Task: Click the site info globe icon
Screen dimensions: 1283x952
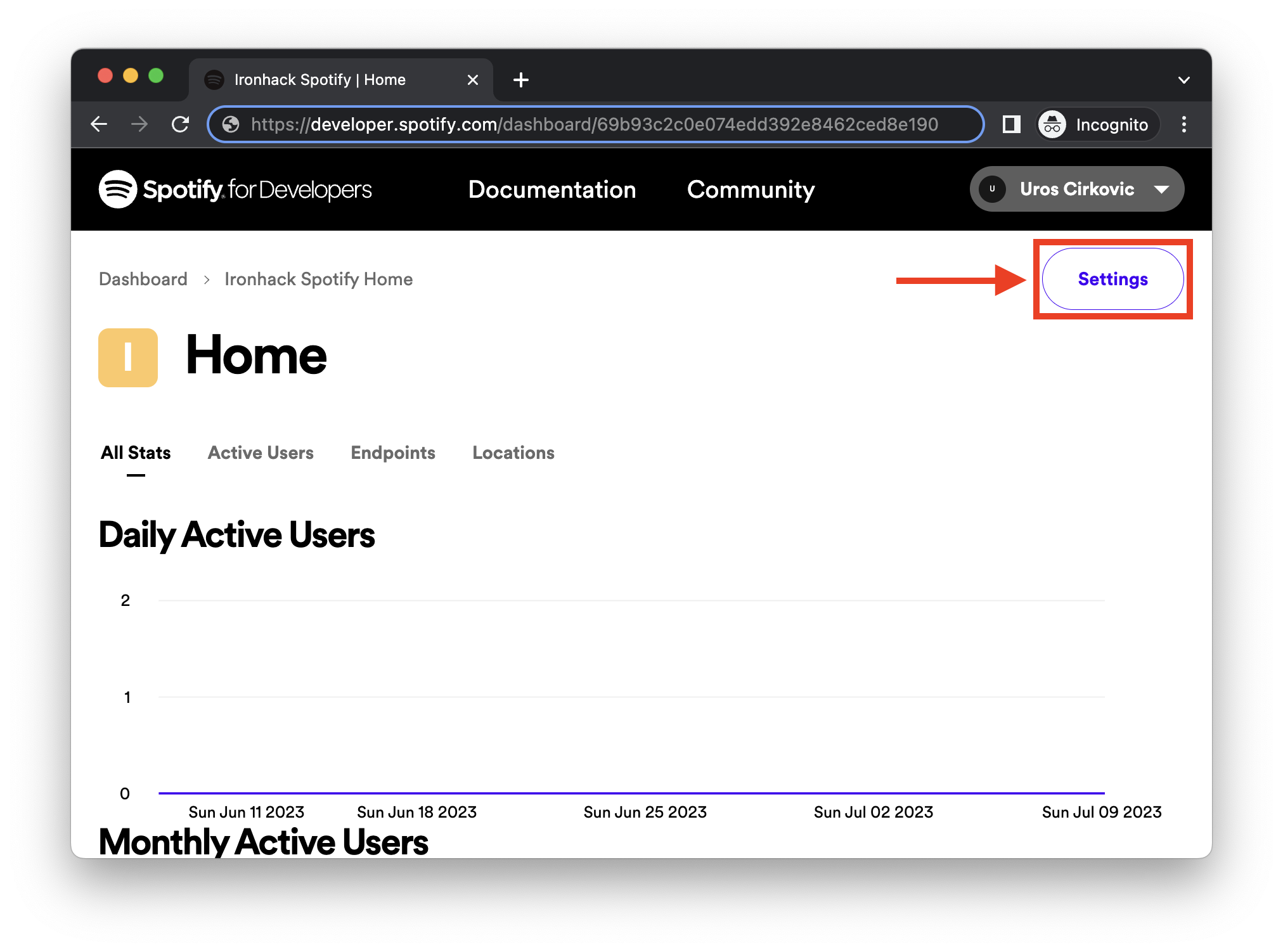Action: pos(231,124)
